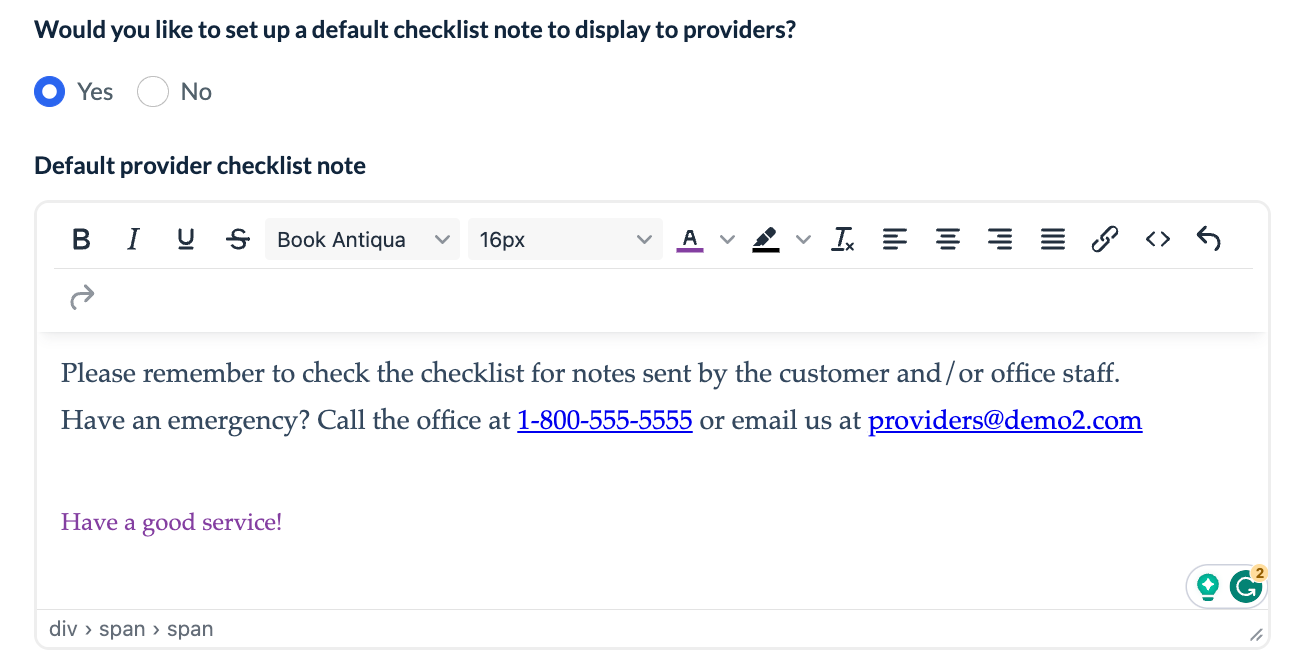The image size is (1306, 666).
Task: Open the Grammarly widget
Action: point(1245,587)
